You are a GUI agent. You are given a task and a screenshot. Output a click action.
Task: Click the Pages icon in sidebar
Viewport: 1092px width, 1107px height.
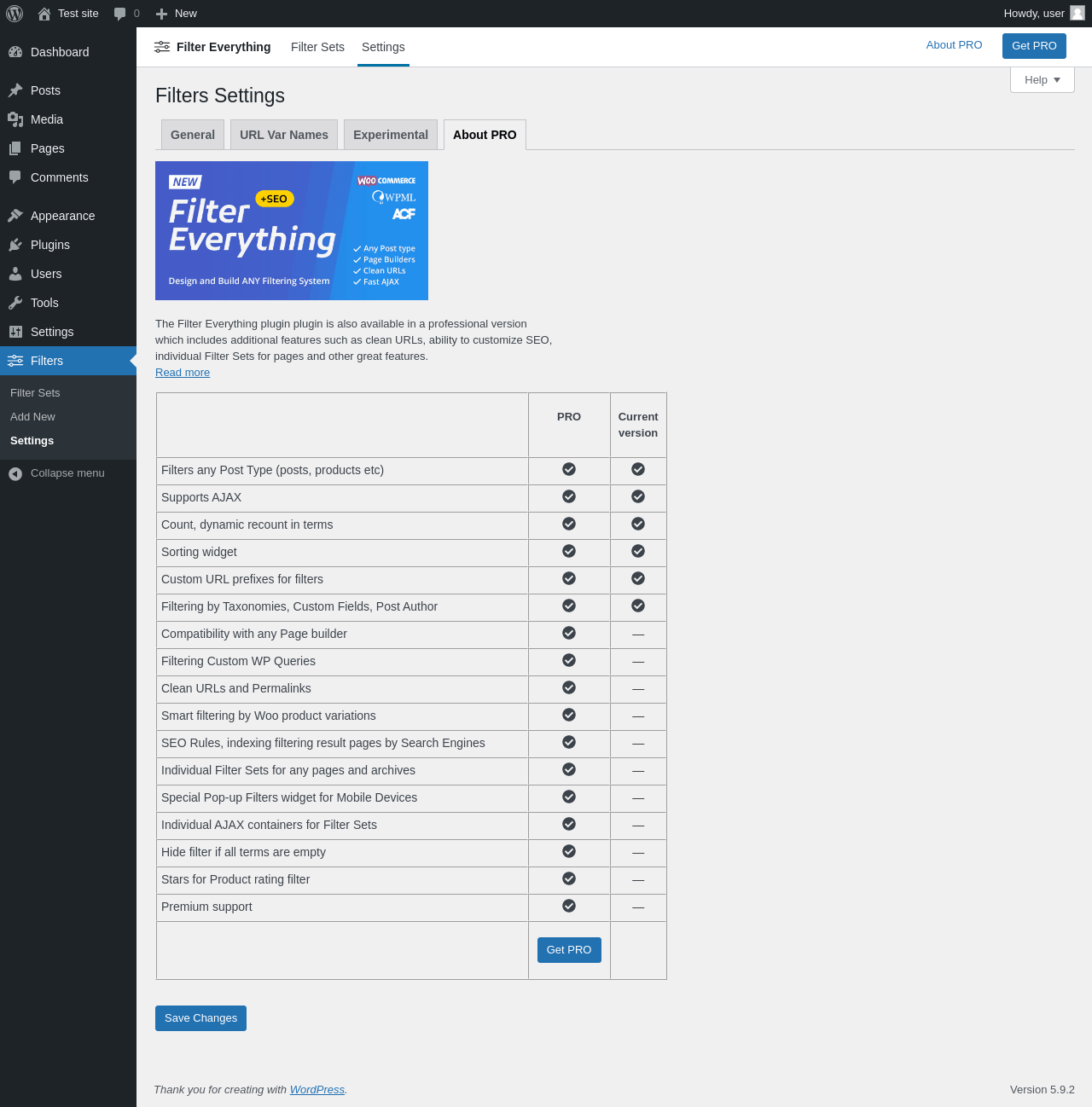15,148
